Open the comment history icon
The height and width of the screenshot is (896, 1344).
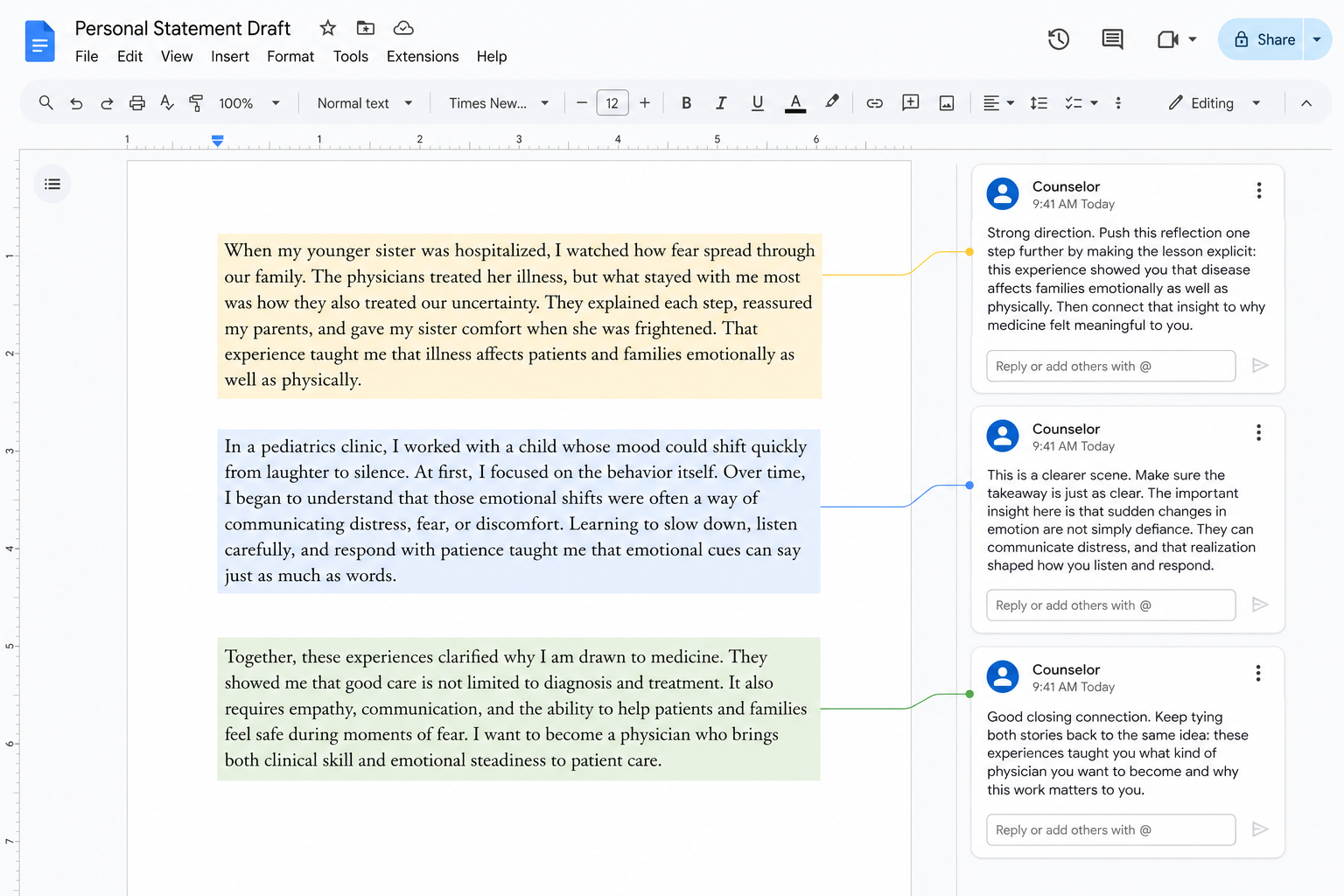click(x=1112, y=39)
